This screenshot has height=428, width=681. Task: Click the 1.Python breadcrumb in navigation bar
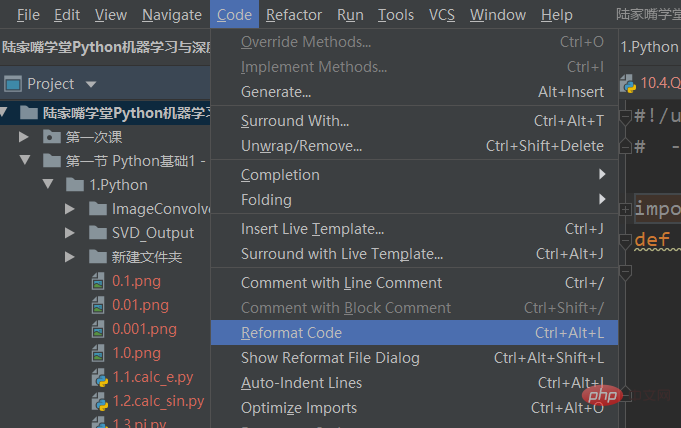pos(650,47)
